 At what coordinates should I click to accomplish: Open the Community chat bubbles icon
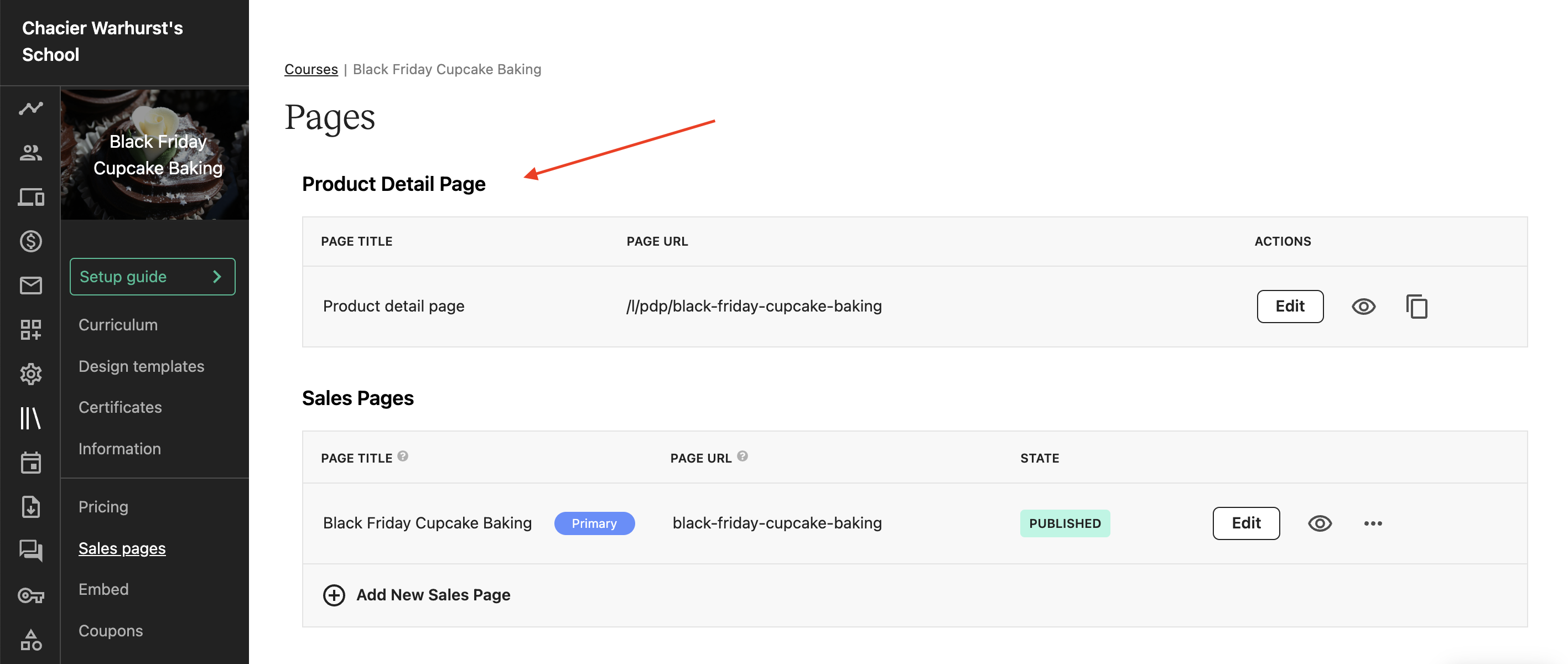tap(30, 551)
